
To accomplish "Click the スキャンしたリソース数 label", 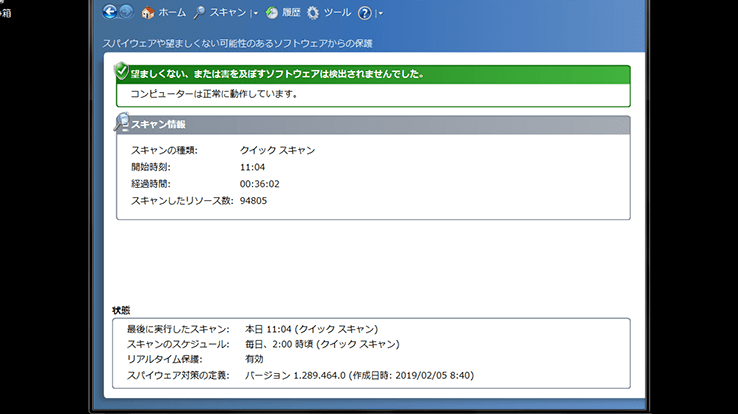I will 182,201.
